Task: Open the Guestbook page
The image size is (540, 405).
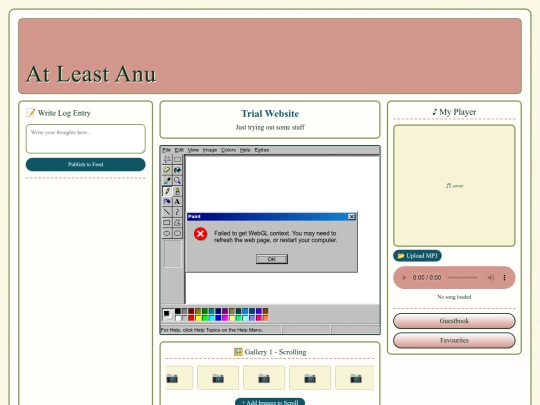Action: coord(454,321)
